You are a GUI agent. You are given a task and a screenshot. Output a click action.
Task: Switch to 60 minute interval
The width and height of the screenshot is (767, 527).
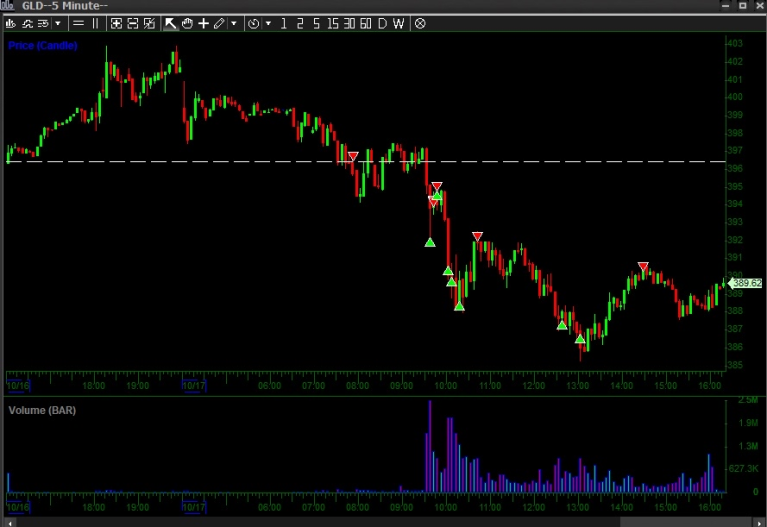point(366,23)
